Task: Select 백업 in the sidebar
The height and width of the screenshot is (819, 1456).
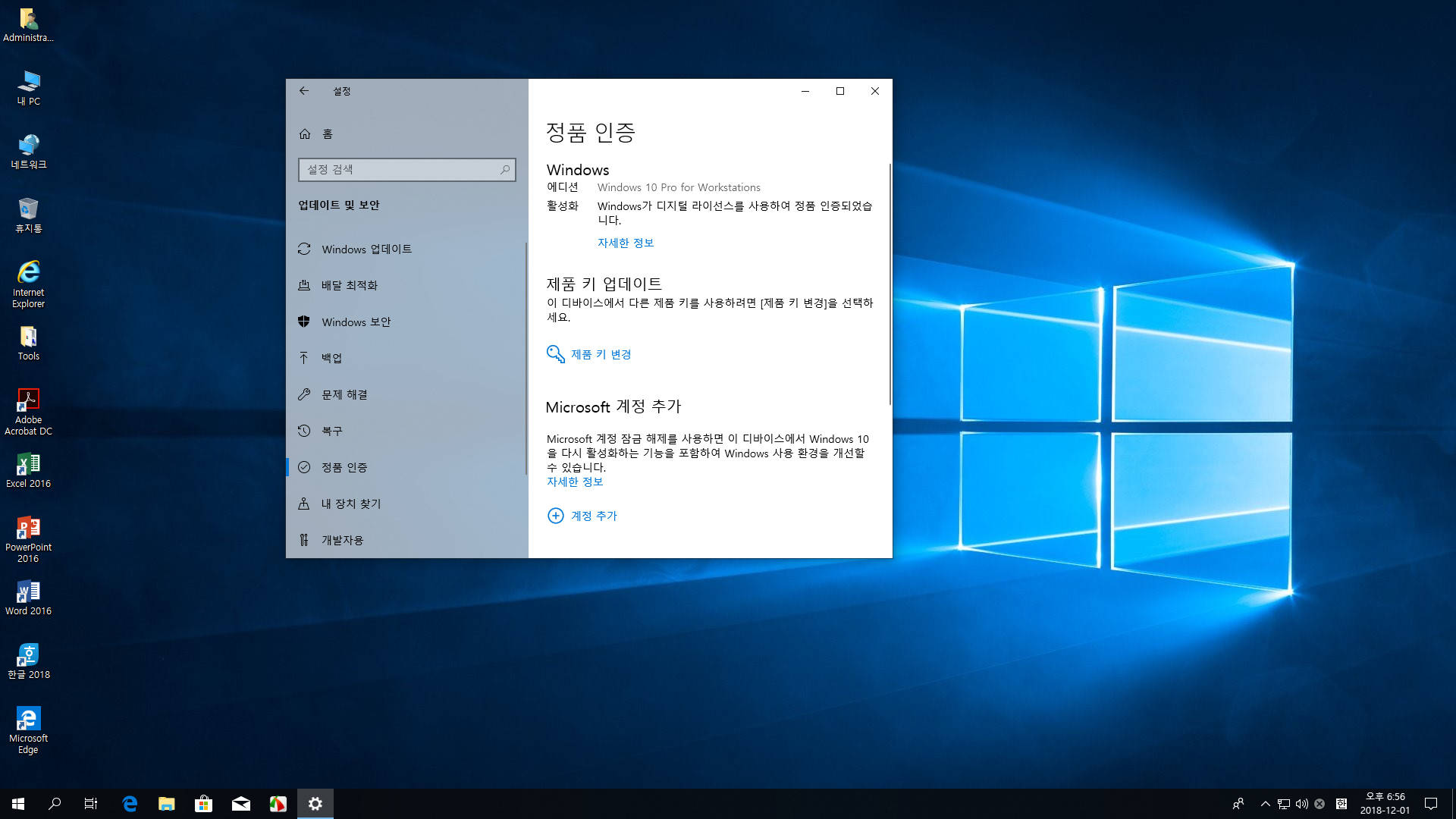Action: (406, 358)
